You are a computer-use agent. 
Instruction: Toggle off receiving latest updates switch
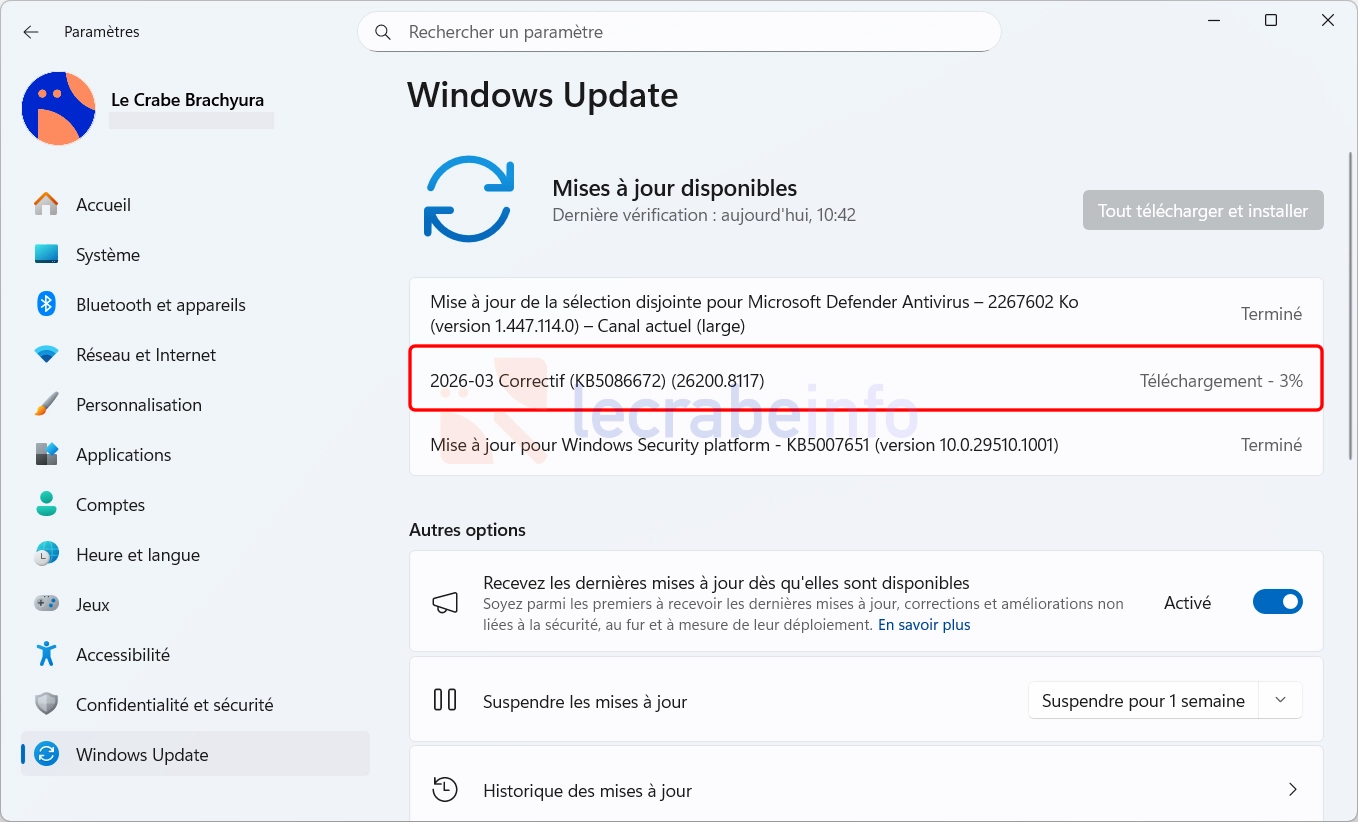pos(1277,602)
